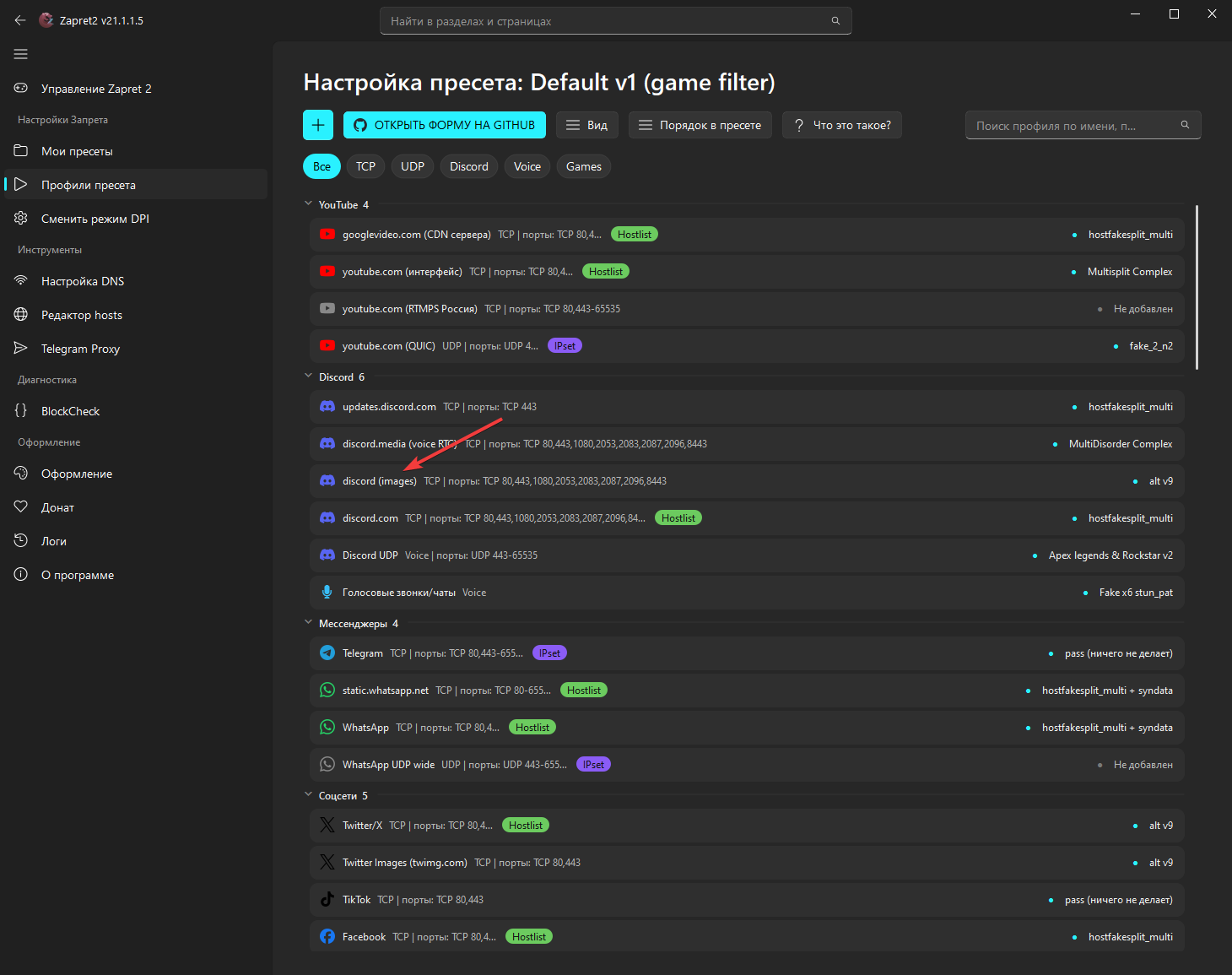Click the back arrow in title bar
The image size is (1232, 975).
pos(20,20)
